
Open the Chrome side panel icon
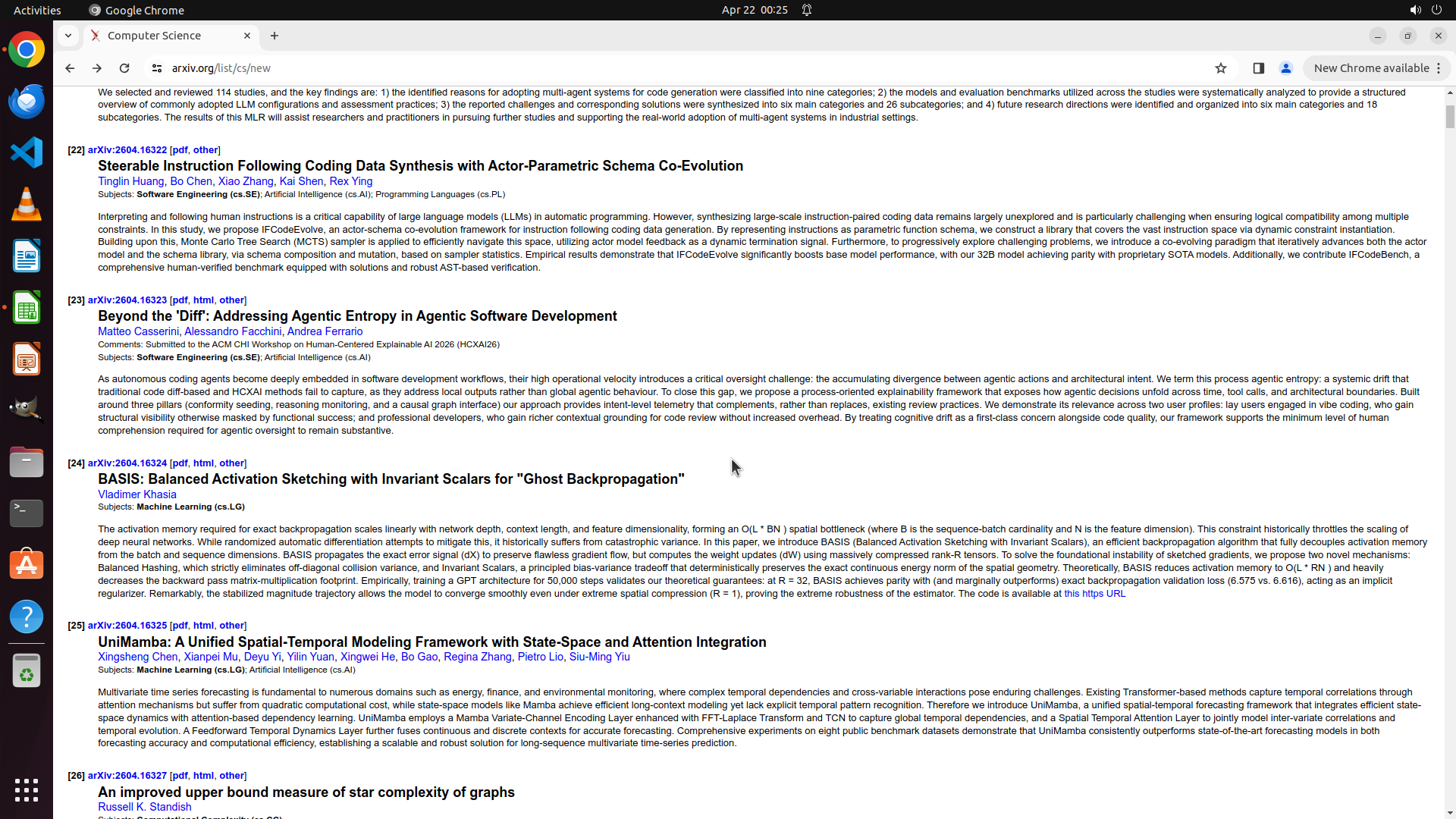pos(1259,68)
